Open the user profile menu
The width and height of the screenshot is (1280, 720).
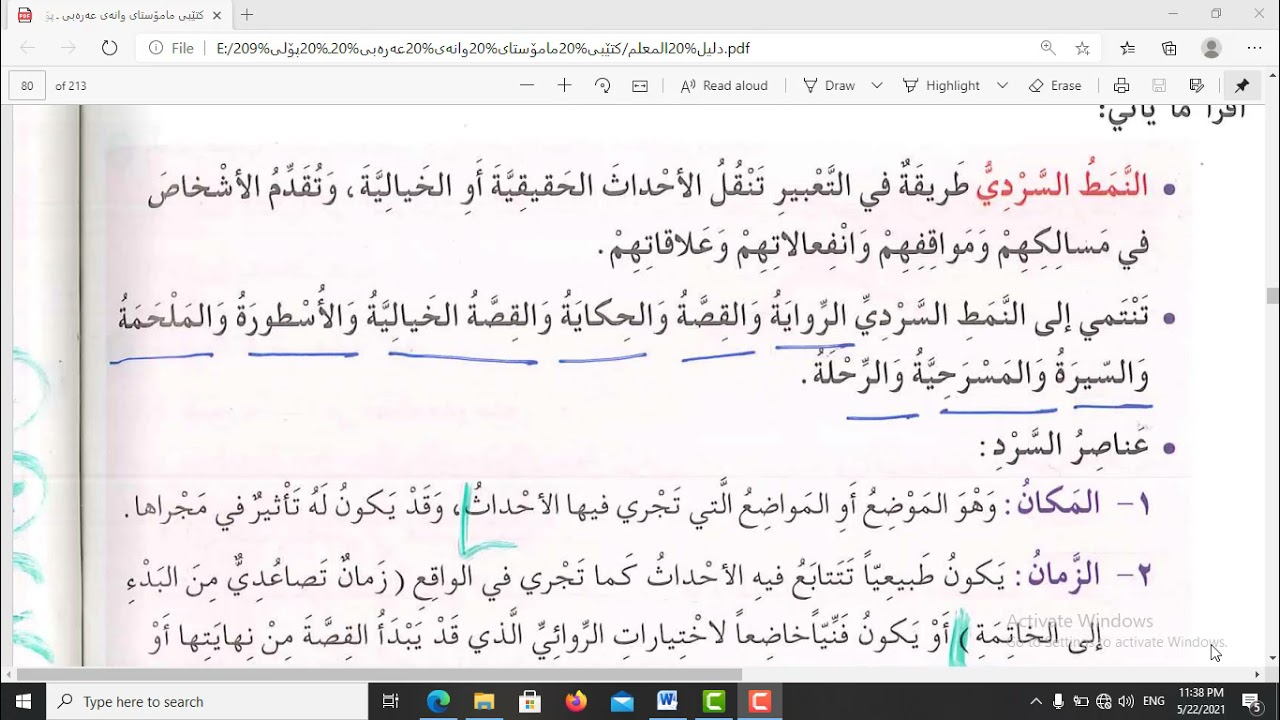pos(1212,48)
